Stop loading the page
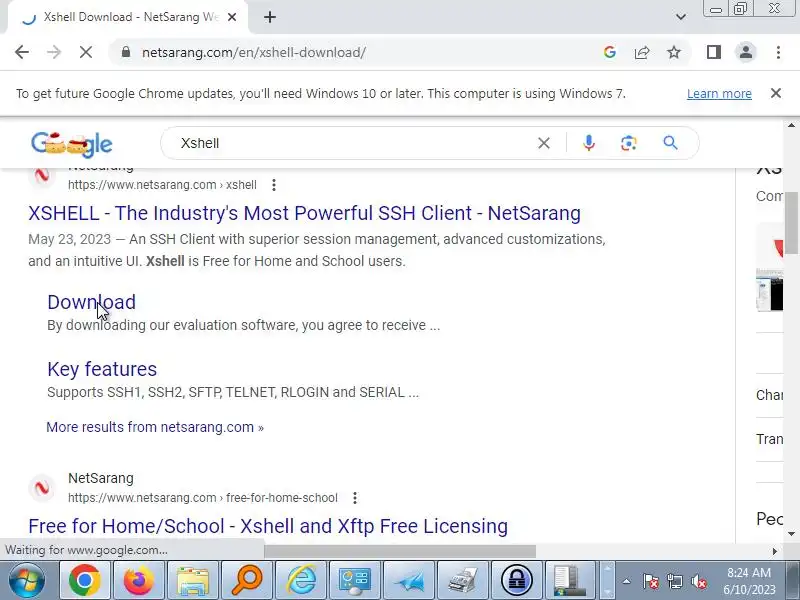 tap(86, 52)
